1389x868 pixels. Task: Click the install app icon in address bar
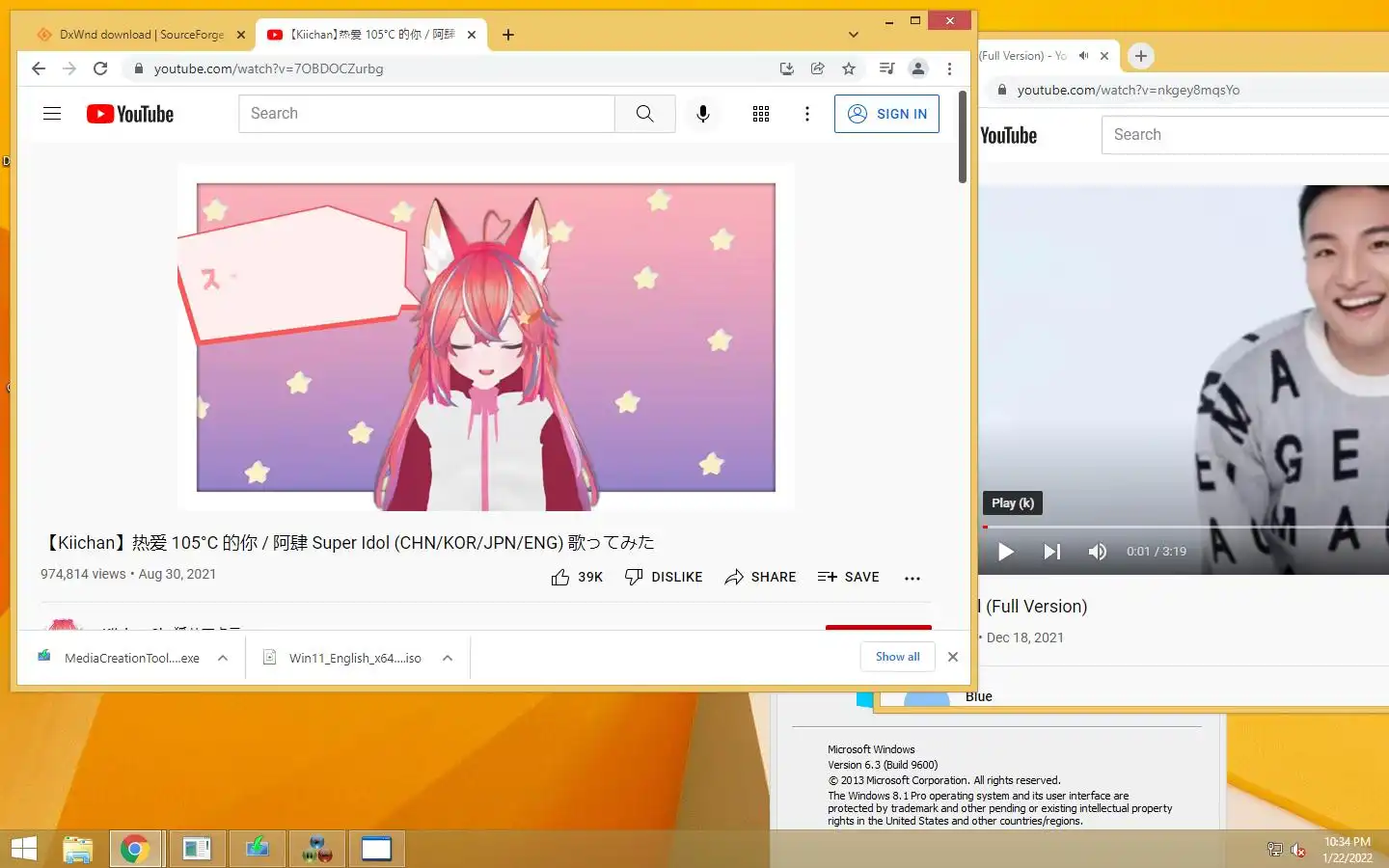pos(787,68)
